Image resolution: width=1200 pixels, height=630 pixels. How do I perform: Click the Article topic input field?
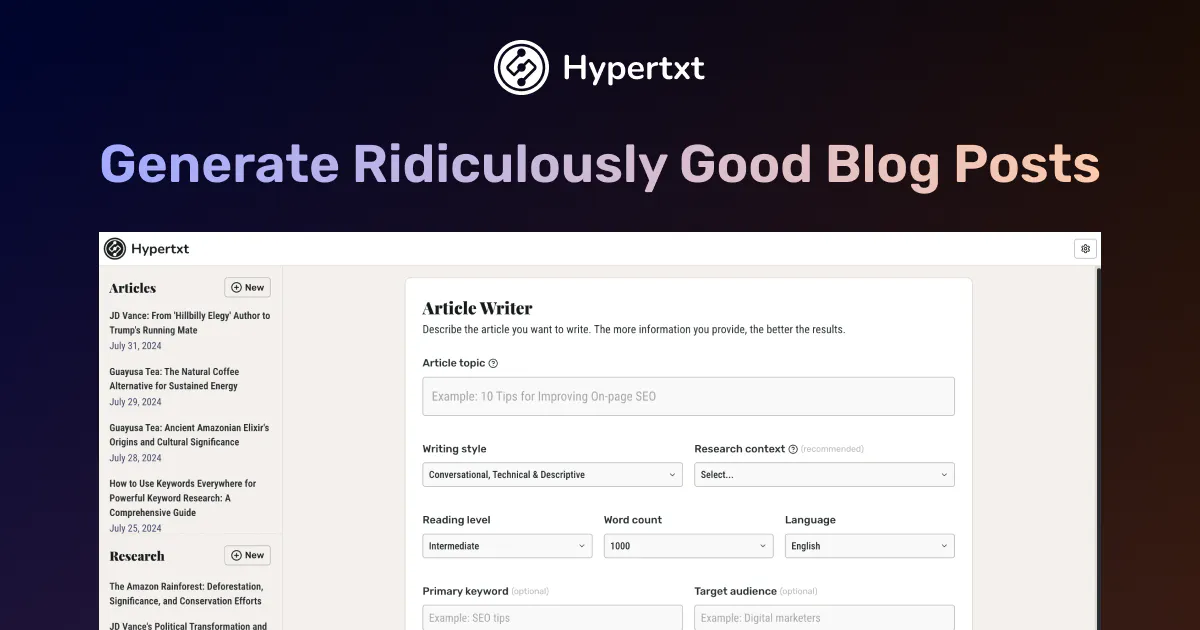click(x=688, y=396)
